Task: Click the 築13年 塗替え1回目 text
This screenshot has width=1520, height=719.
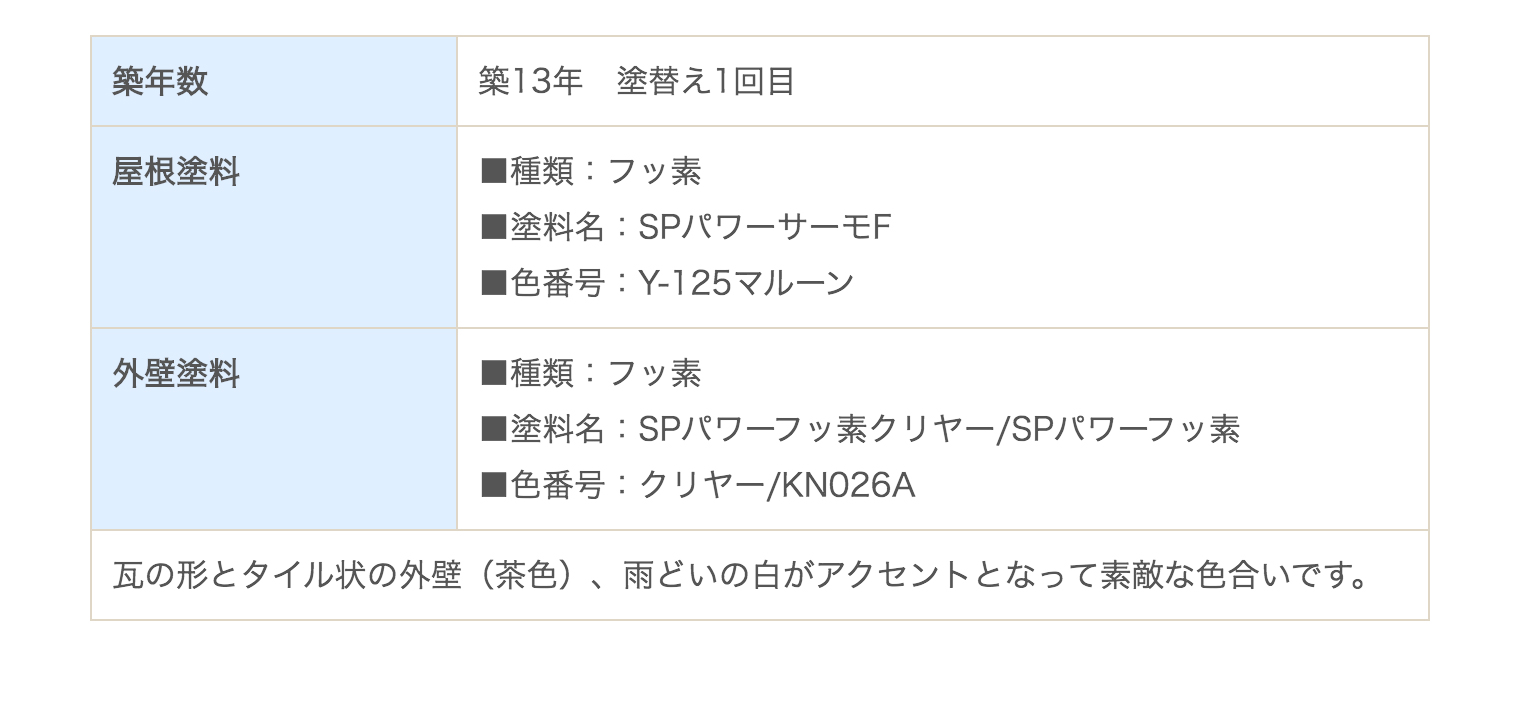Action: pos(636,81)
